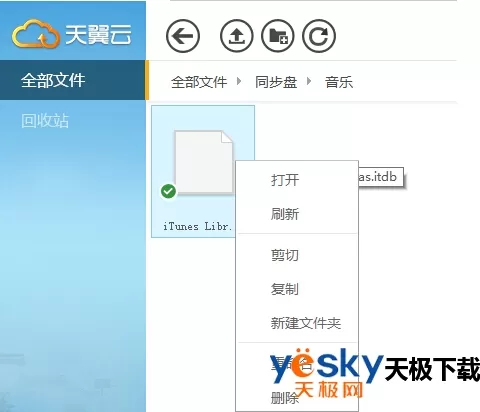Choose 复制 from the context menu
This screenshot has height=412, width=480.
(x=285, y=289)
